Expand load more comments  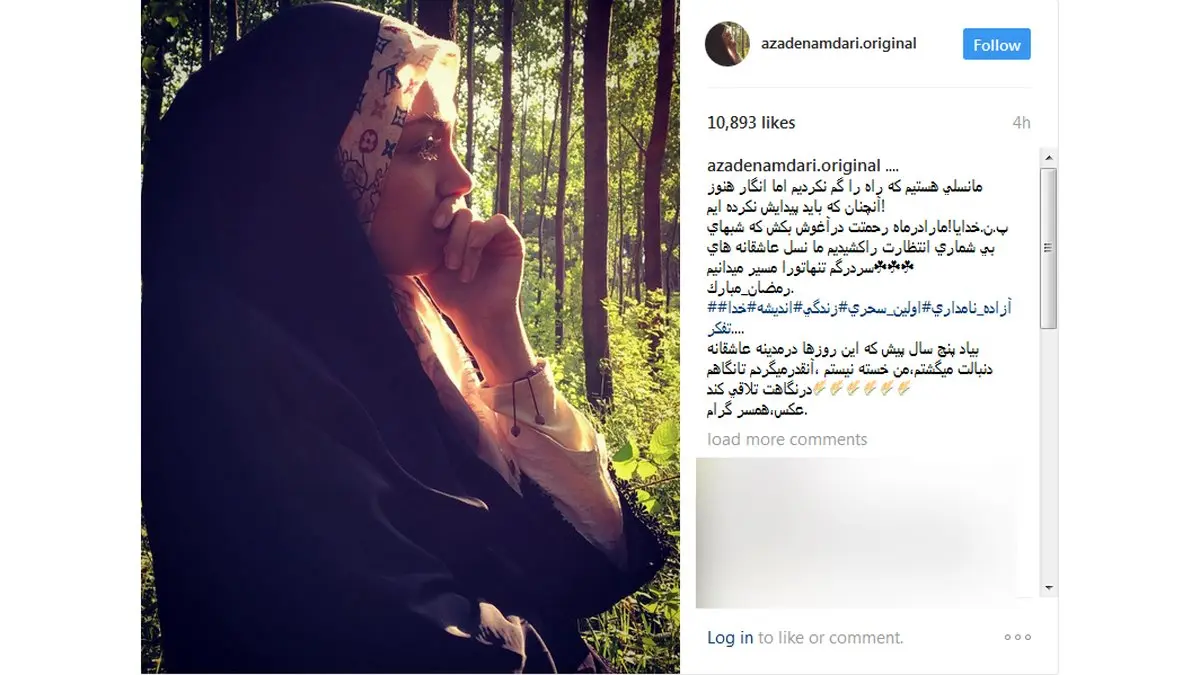click(x=787, y=440)
